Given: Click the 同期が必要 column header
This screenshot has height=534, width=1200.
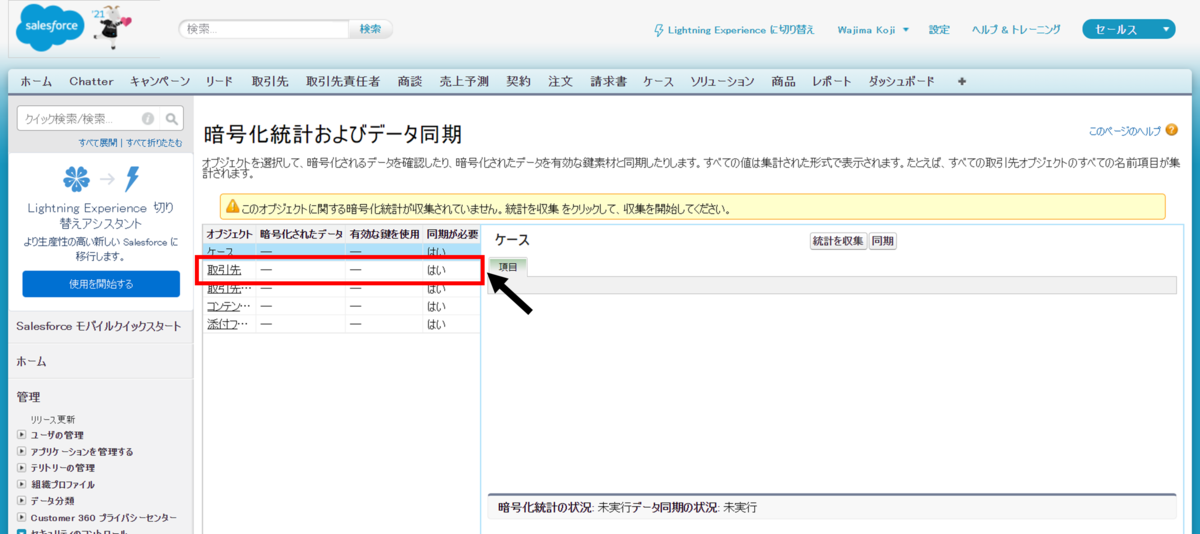Looking at the screenshot, I should click(x=451, y=234).
